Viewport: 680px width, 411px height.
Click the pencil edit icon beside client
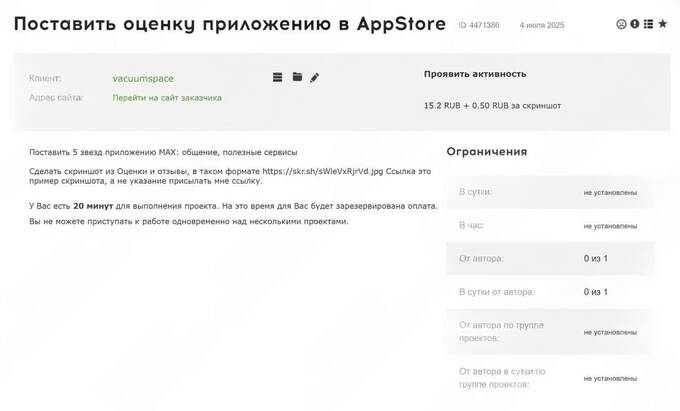[x=314, y=77]
